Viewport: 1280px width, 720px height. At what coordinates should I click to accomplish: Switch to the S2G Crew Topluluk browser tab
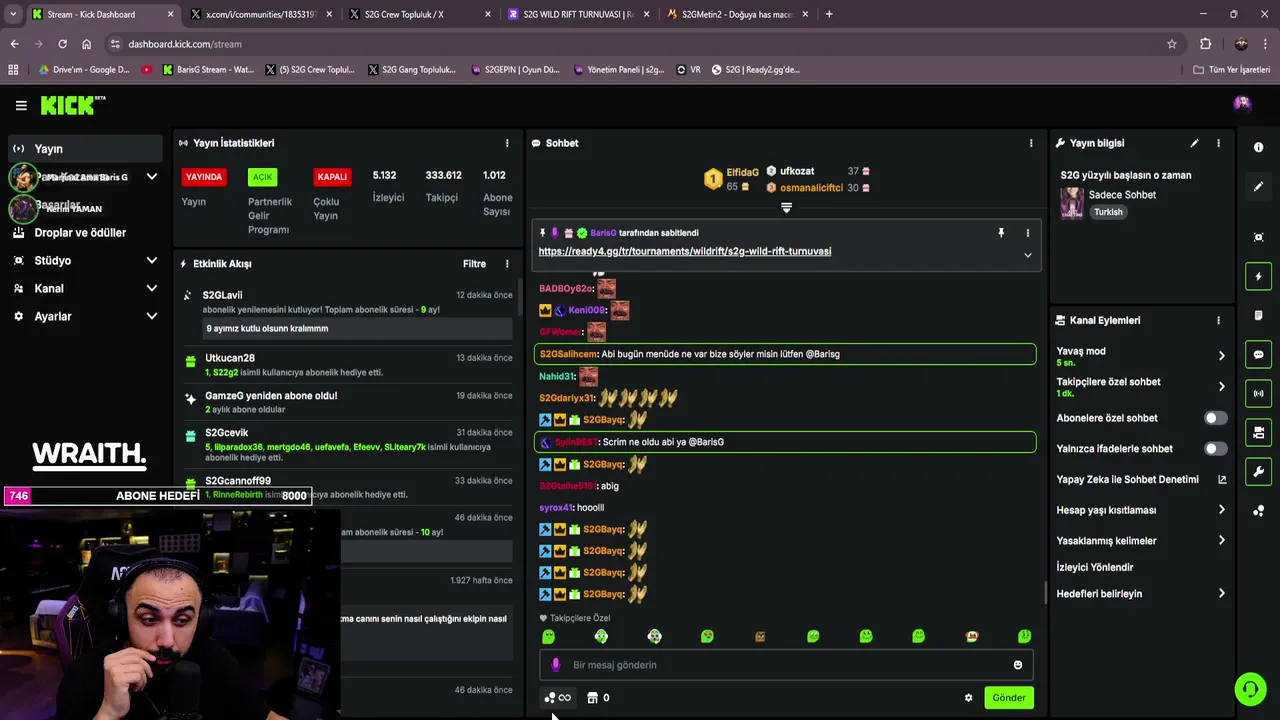[x=418, y=14]
